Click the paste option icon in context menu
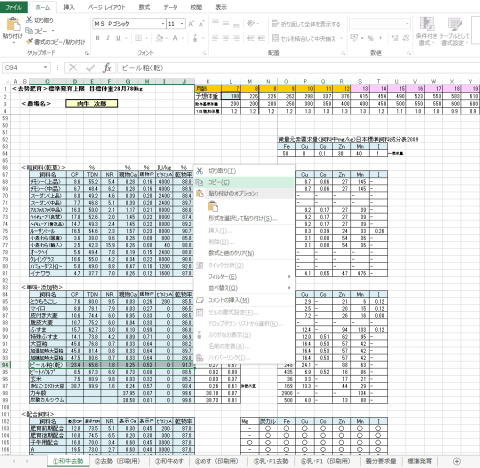 (x=213, y=207)
